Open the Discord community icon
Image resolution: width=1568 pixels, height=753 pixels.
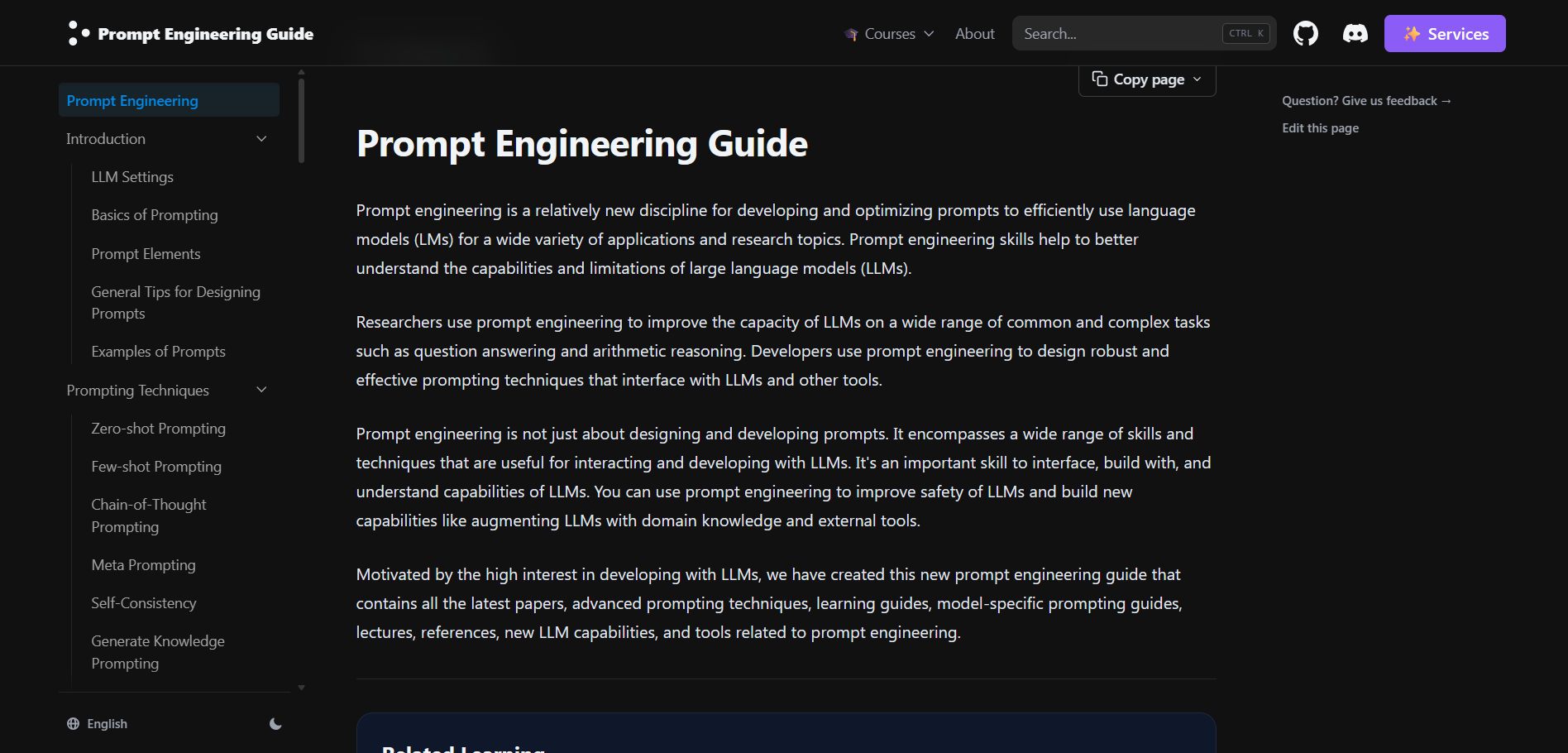1355,34
